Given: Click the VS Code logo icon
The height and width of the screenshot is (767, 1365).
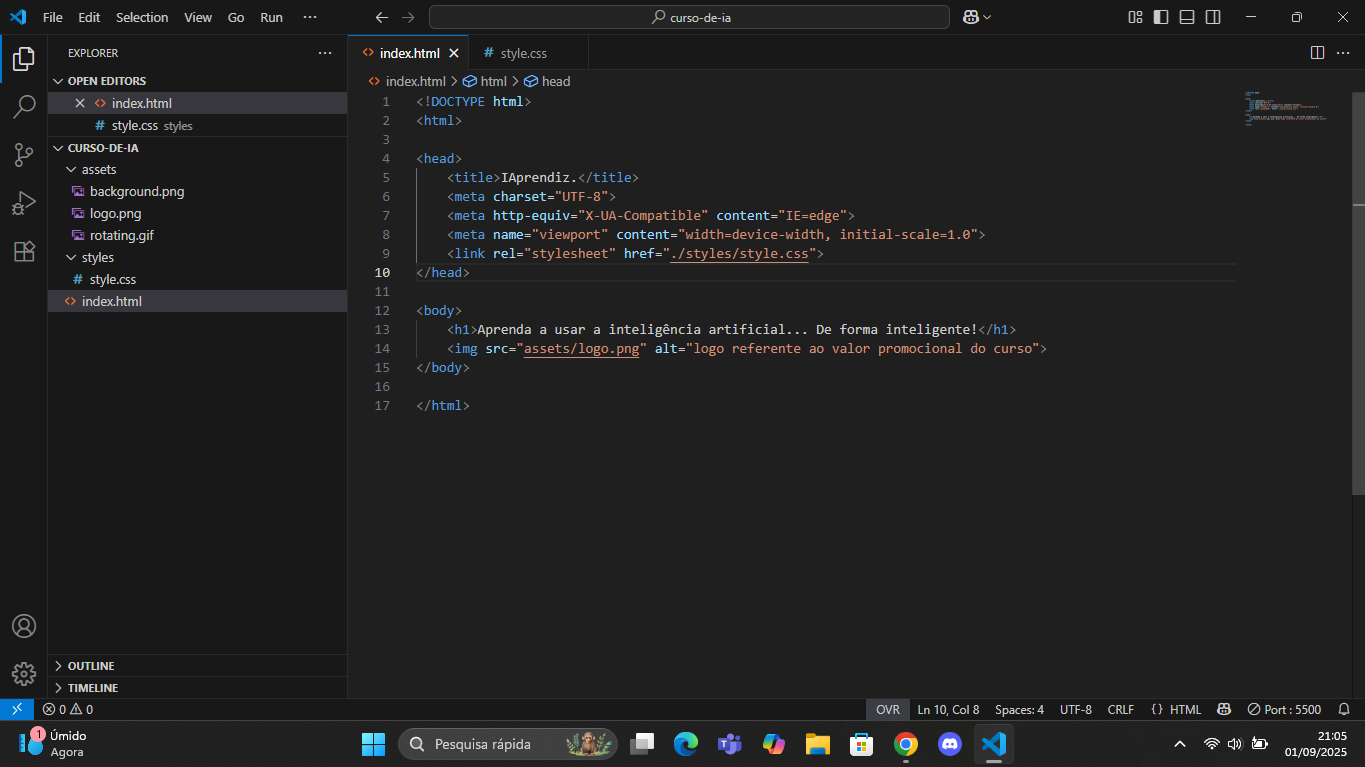Looking at the screenshot, I should pos(18,17).
